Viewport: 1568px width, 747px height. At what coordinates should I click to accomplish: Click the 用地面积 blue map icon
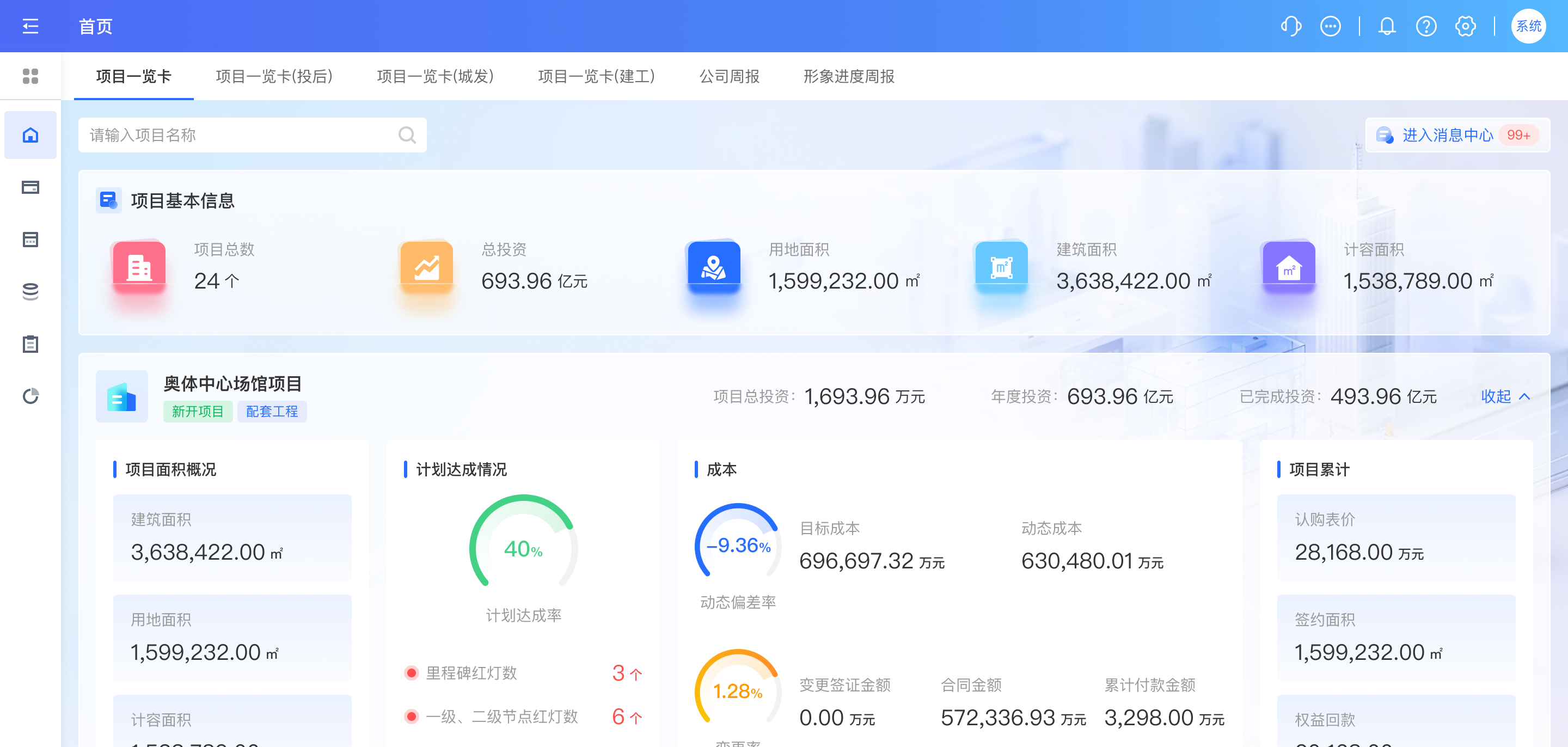[714, 267]
